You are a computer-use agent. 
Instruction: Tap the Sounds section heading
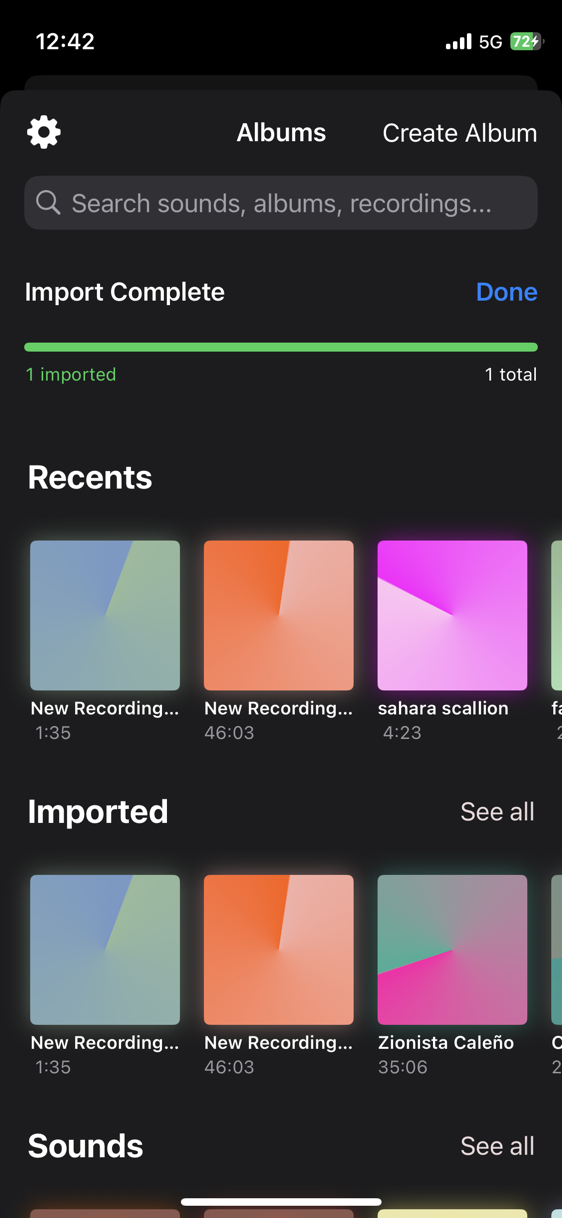point(85,1146)
